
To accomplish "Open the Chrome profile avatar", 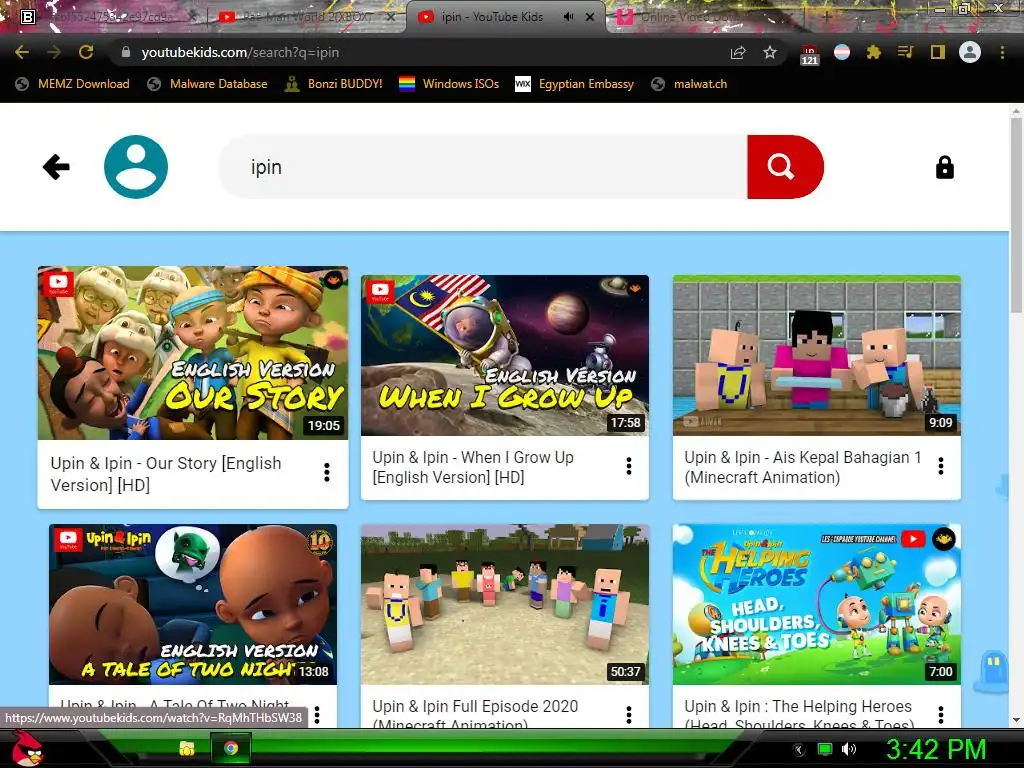I will pyautogui.click(x=970, y=52).
